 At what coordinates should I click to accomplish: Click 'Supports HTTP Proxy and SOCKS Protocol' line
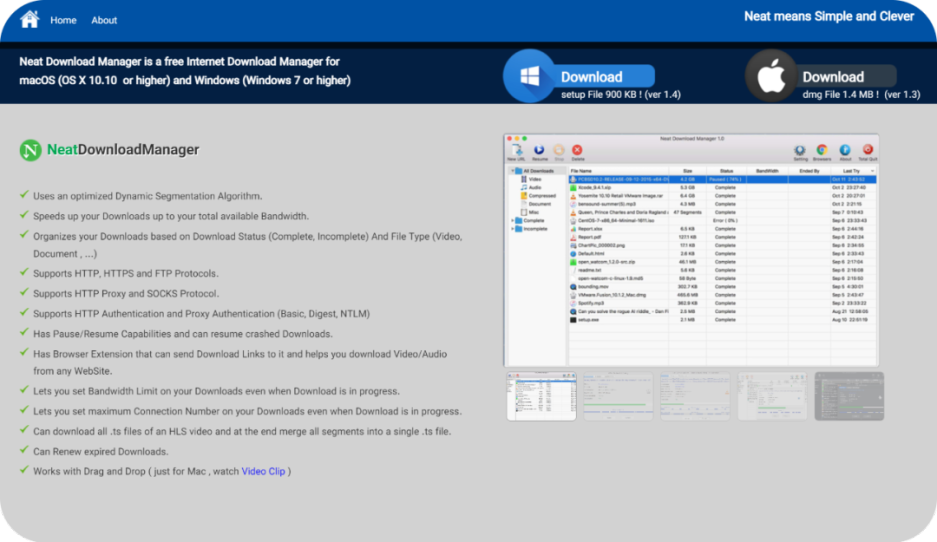pyautogui.click(x=126, y=294)
